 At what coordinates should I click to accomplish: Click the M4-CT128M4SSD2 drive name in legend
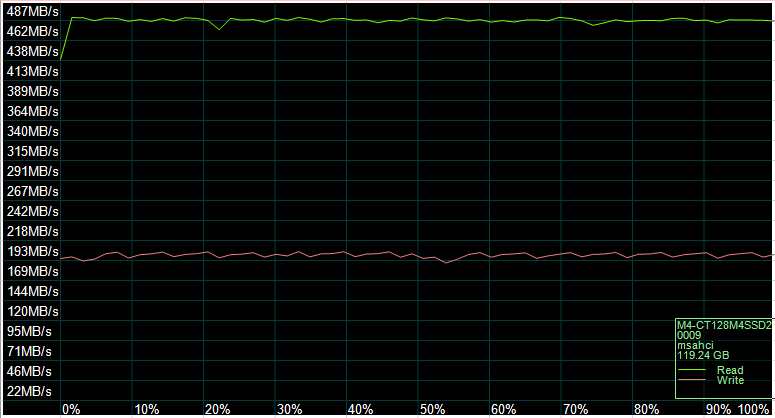click(x=724, y=326)
